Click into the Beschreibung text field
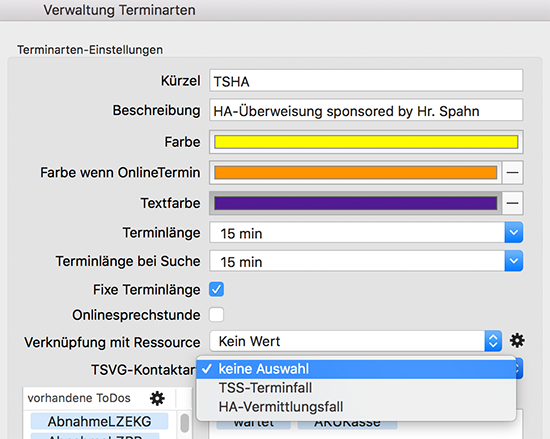 (366, 110)
